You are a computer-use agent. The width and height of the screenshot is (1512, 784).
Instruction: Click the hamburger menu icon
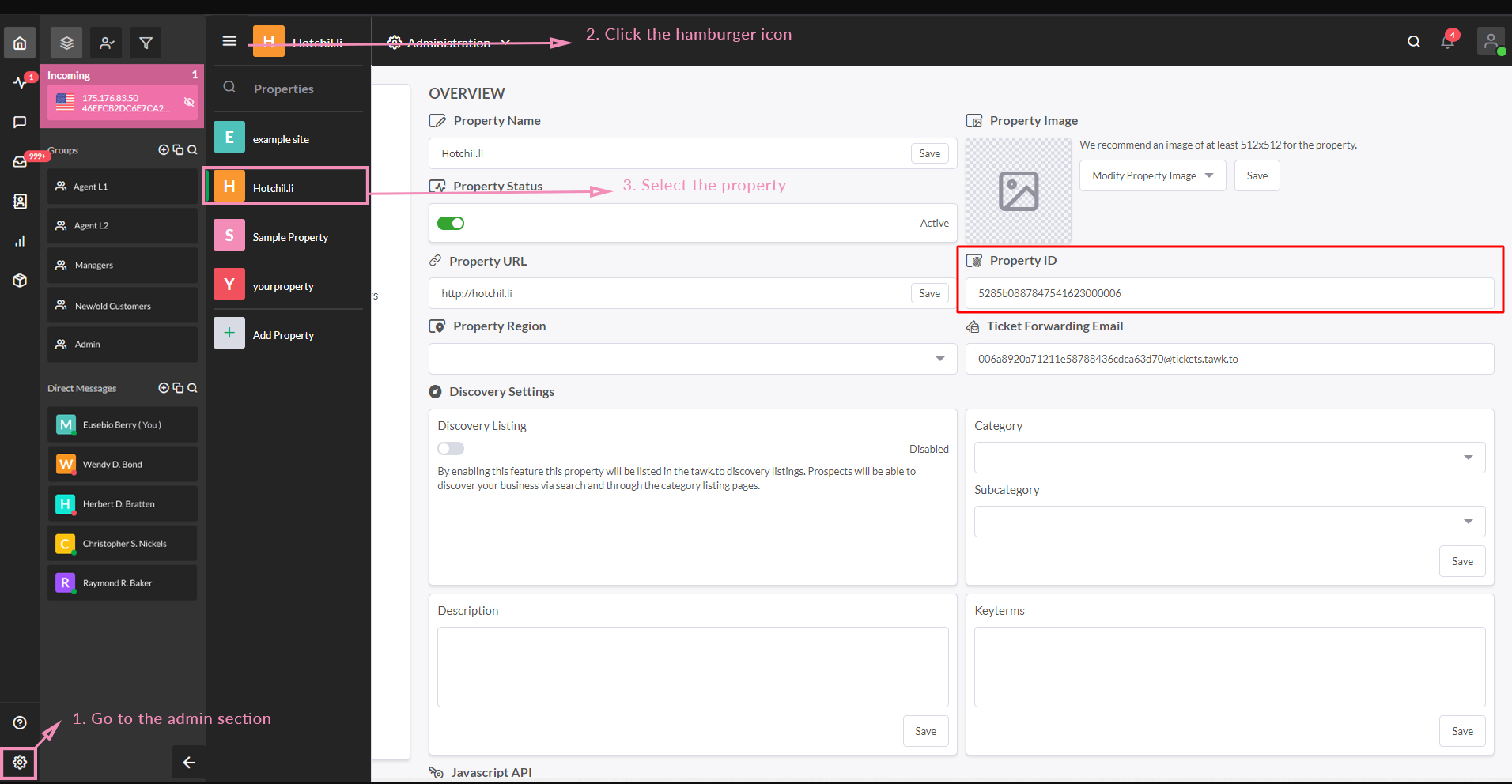229,41
